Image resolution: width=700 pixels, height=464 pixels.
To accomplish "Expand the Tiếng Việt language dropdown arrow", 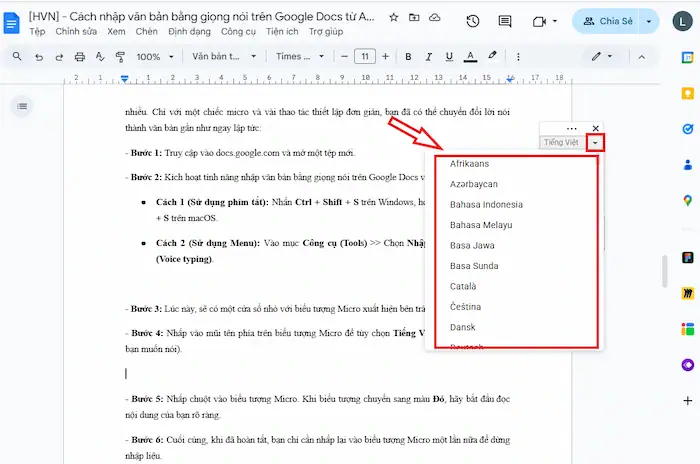I will (x=596, y=143).
